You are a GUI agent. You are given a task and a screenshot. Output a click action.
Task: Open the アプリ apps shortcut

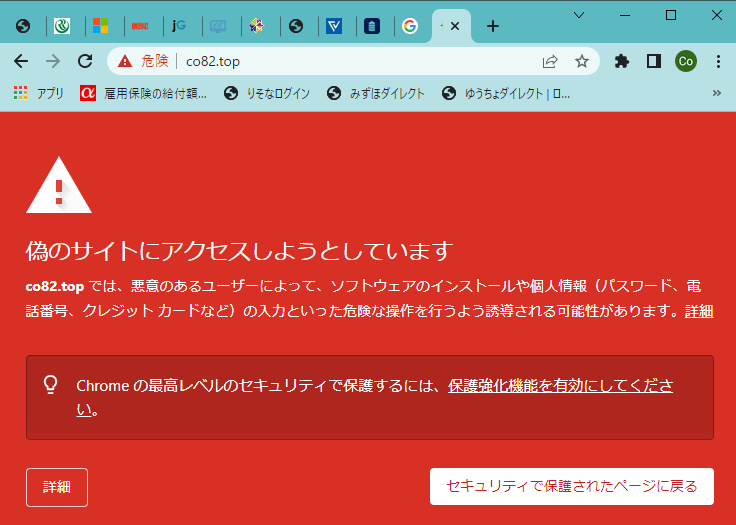tap(38, 93)
